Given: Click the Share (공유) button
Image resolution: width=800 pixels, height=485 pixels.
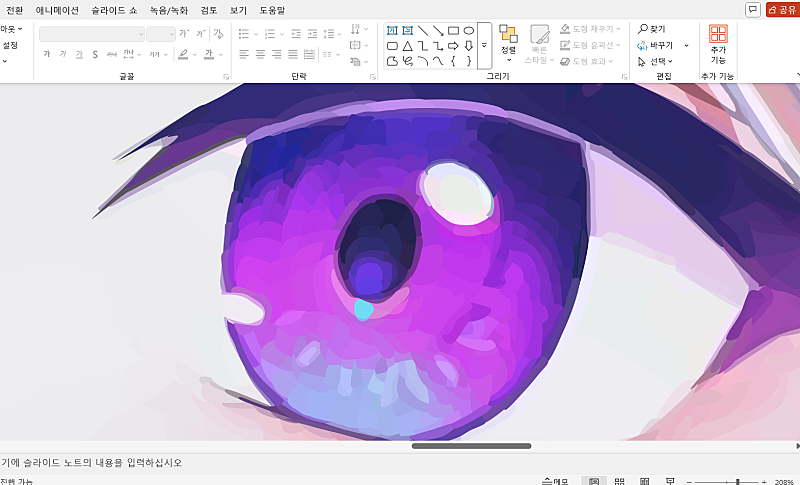Looking at the screenshot, I should pos(782,9).
